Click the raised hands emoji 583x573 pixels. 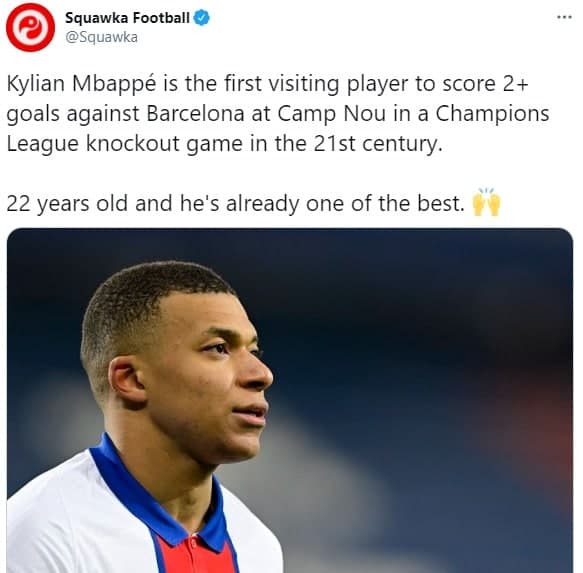coord(486,202)
